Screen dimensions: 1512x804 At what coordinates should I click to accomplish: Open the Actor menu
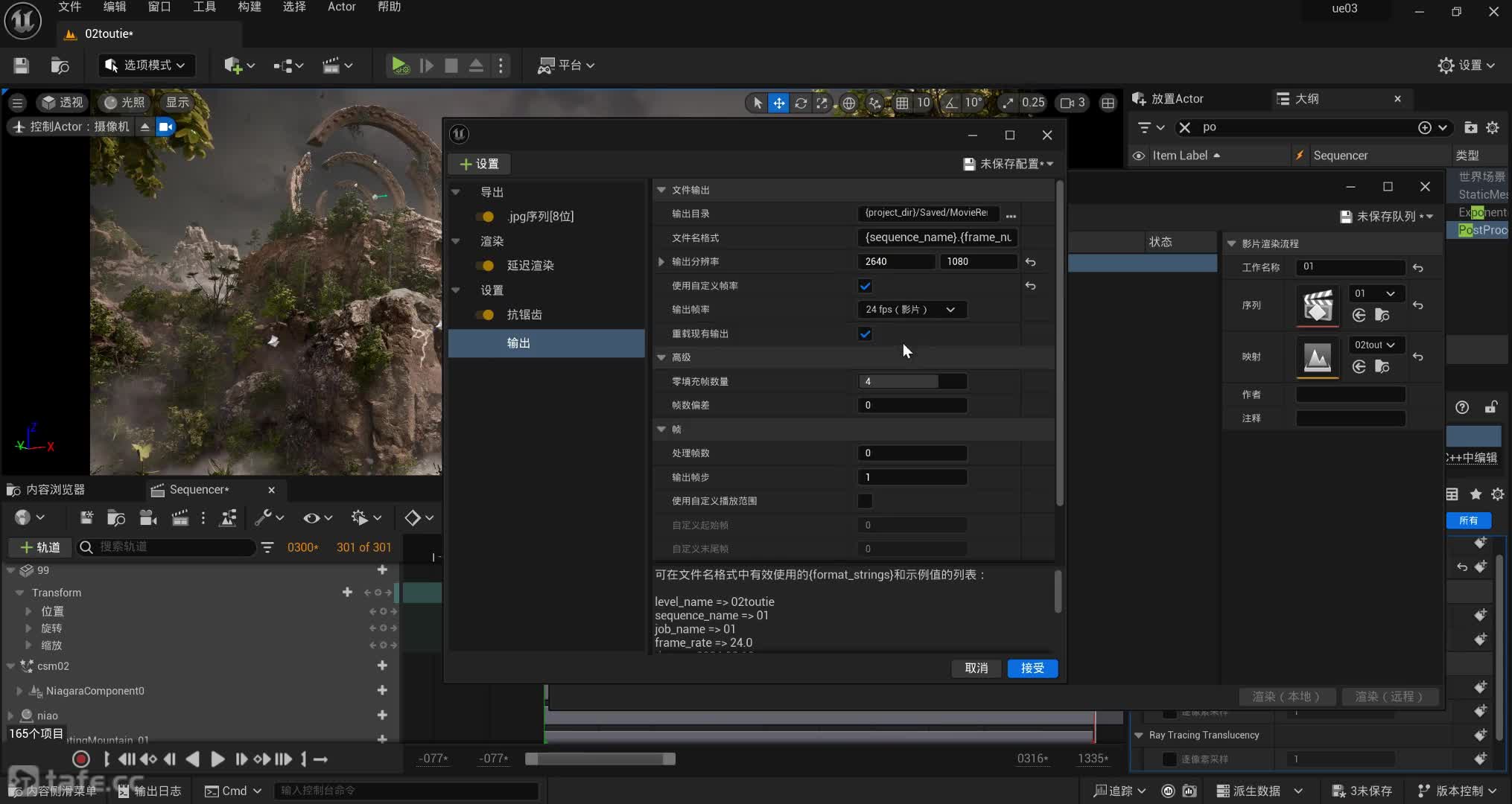[341, 7]
